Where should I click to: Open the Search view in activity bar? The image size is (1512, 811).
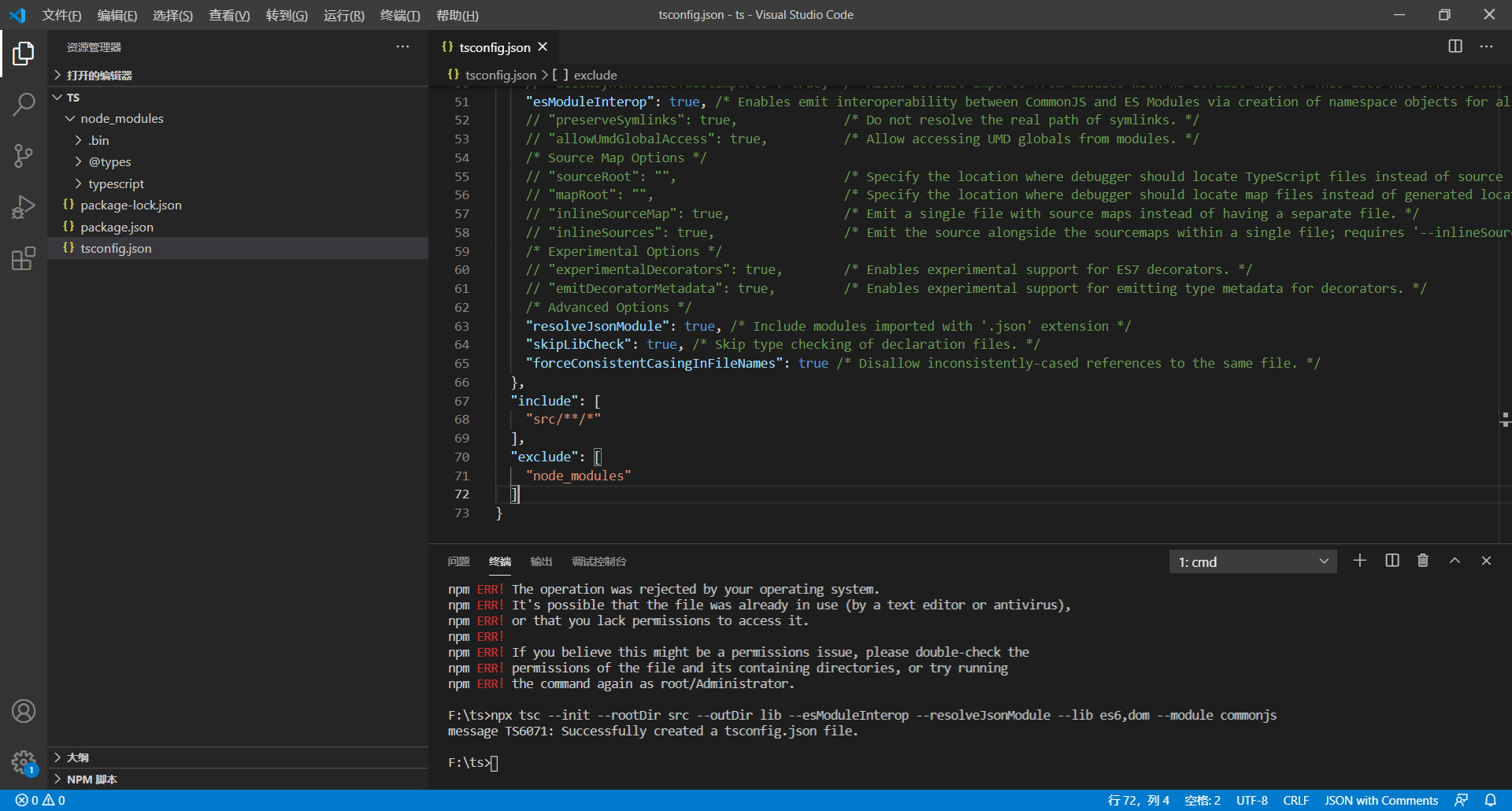pyautogui.click(x=24, y=104)
